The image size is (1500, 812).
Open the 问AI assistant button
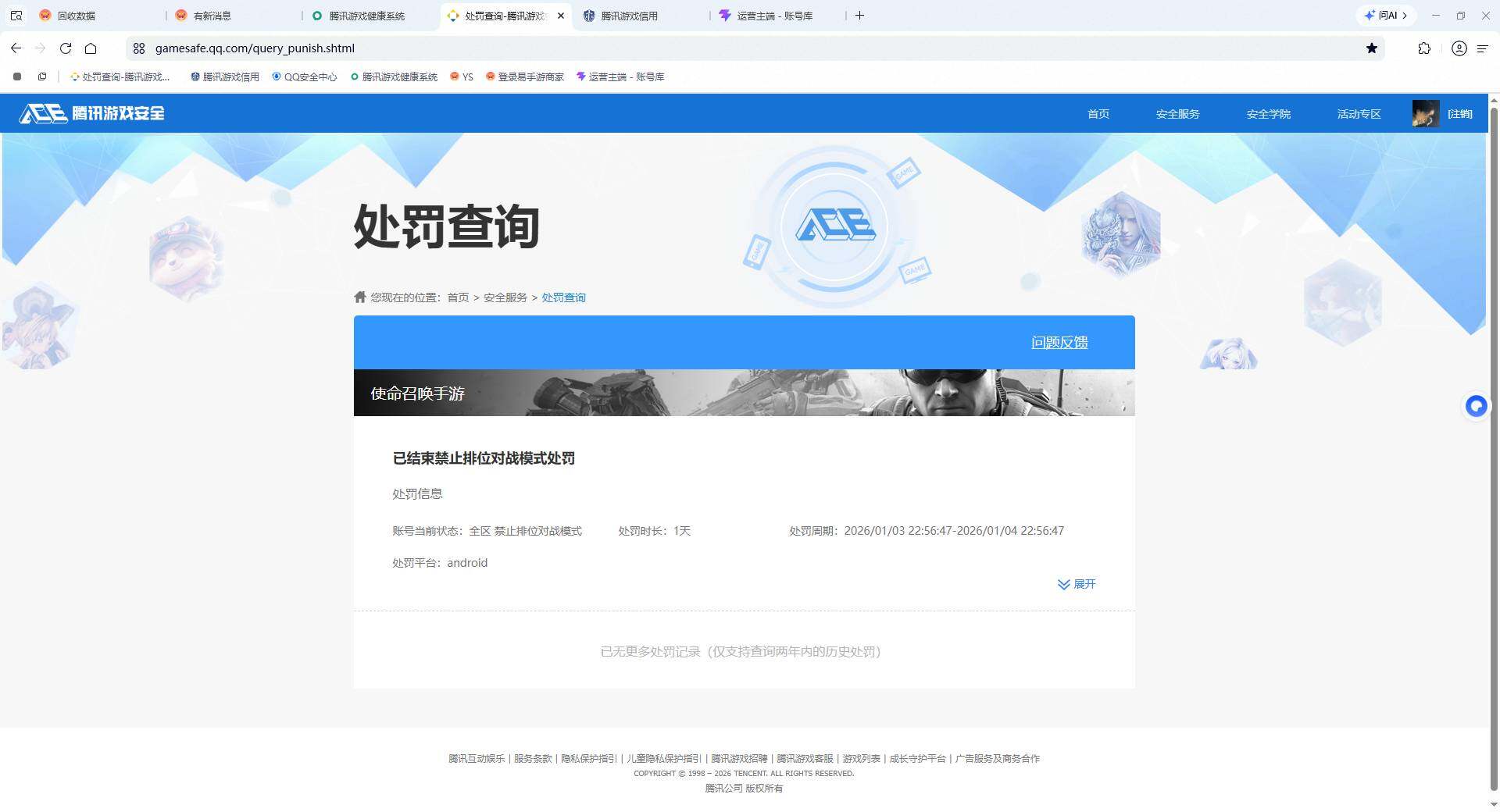pyautogui.click(x=1386, y=16)
